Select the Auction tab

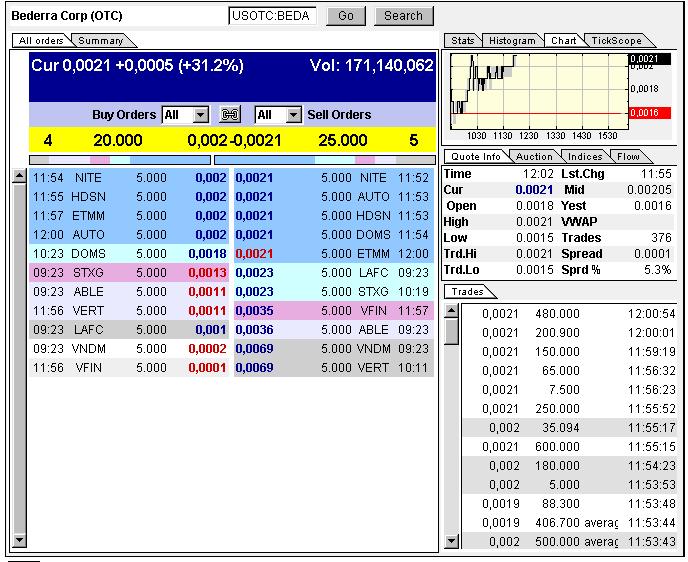click(x=533, y=157)
